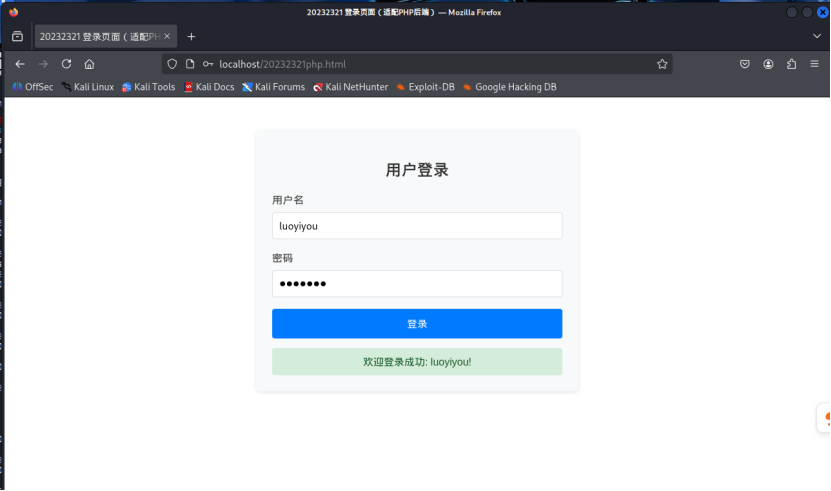This screenshot has width=831, height=491.
Task: Click the 用户名 input field
Action: pyautogui.click(x=417, y=226)
